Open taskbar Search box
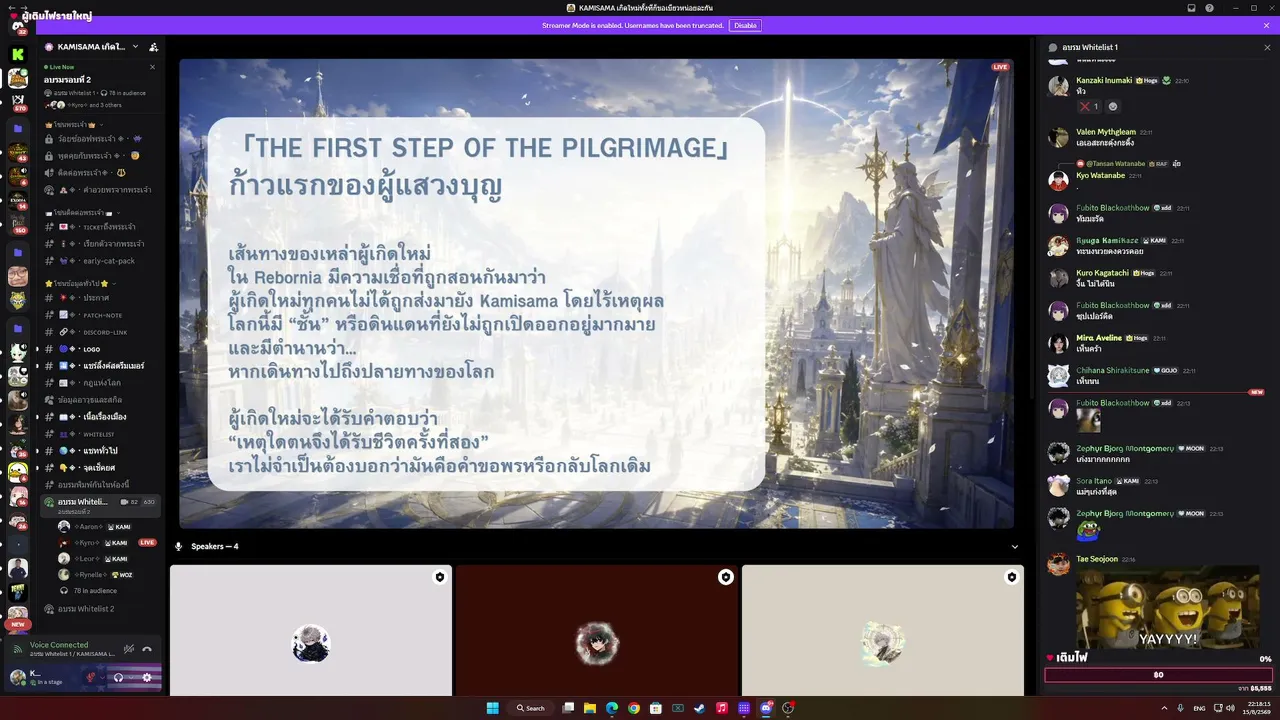1280x720 pixels. click(x=531, y=708)
